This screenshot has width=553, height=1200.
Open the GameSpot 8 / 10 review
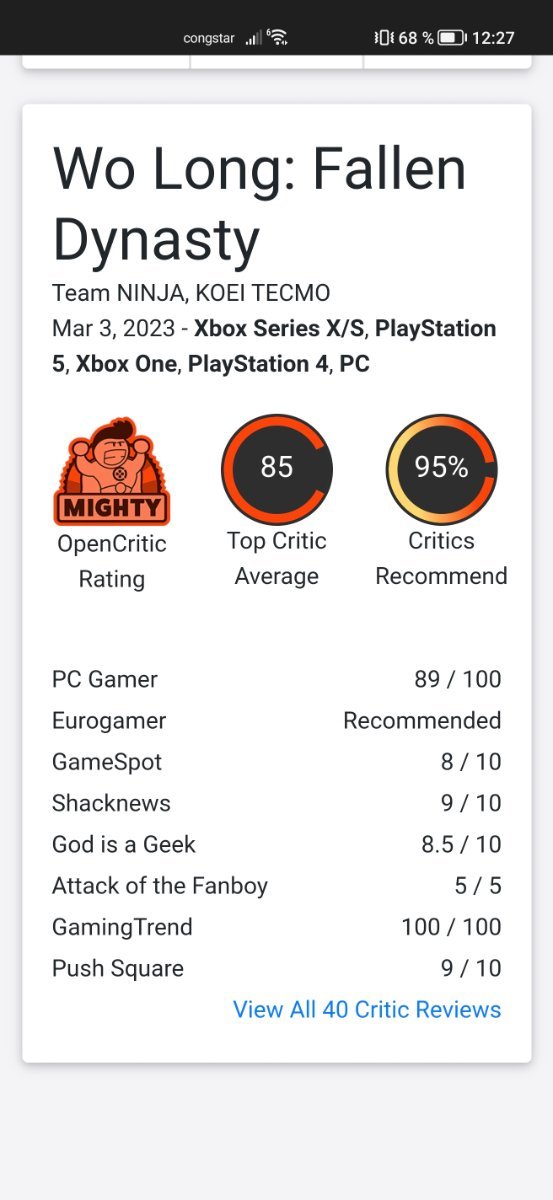pyautogui.click(x=277, y=762)
